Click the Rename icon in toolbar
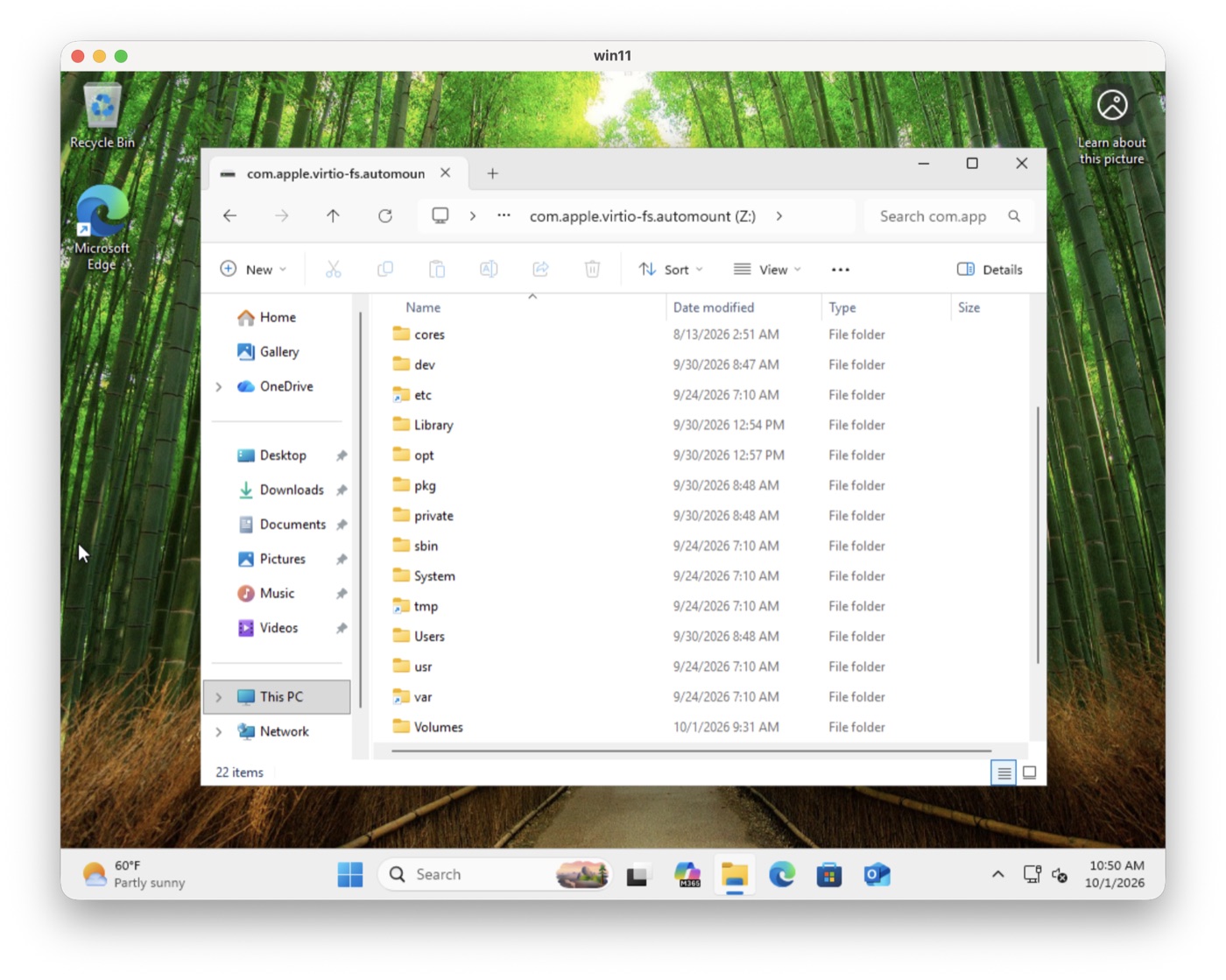Viewport: 1226px width, 980px height. pos(489,270)
